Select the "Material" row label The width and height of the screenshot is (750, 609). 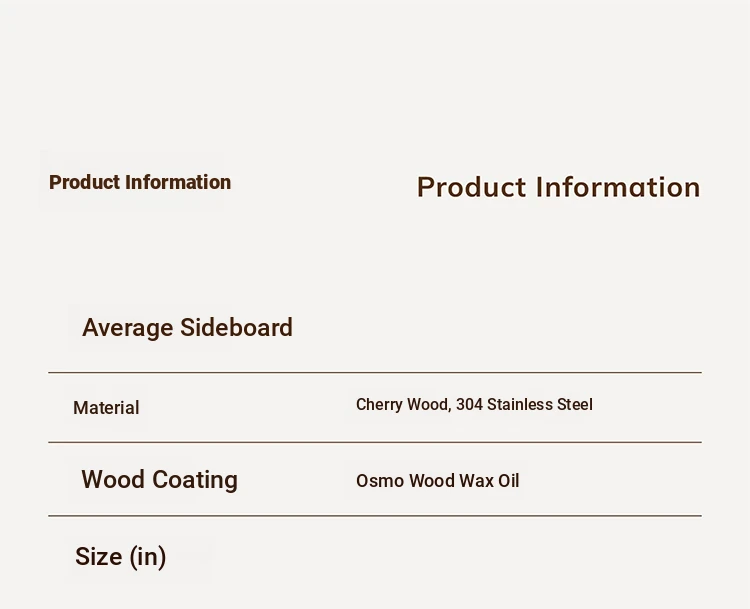106,408
